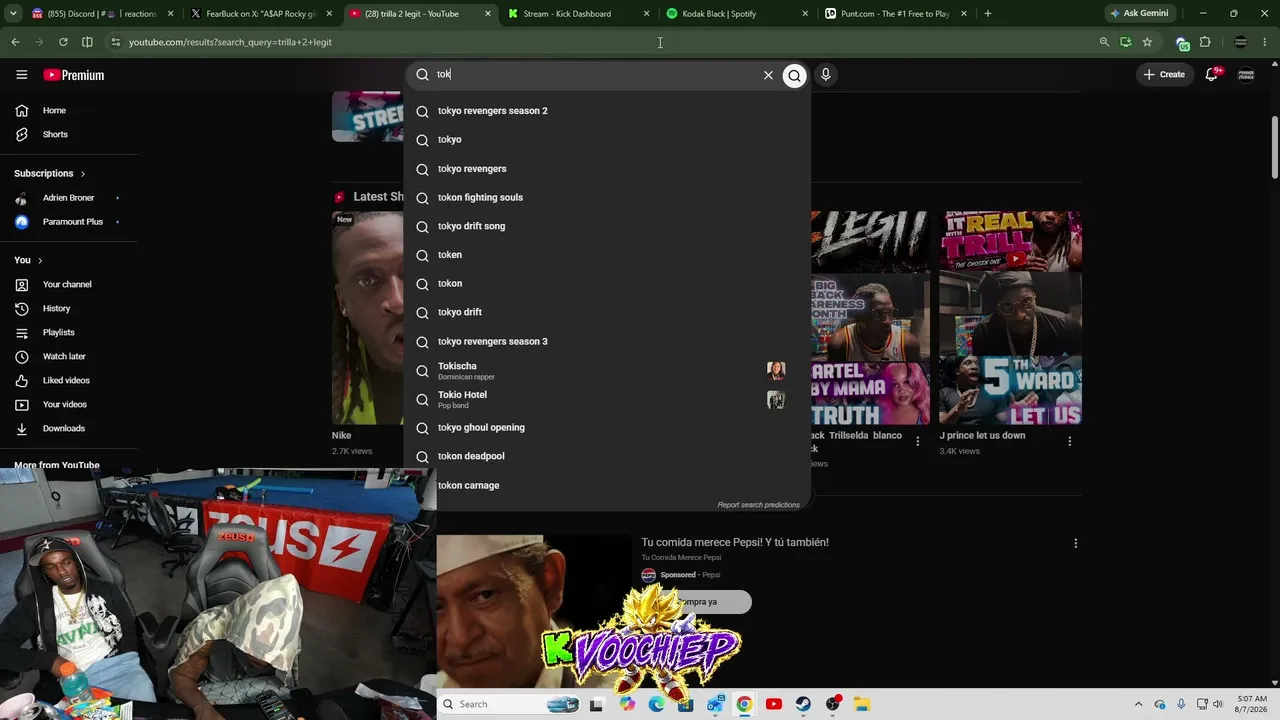Open a new browser tab
Screen dimensions: 1280x720
pyautogui.click(x=988, y=14)
